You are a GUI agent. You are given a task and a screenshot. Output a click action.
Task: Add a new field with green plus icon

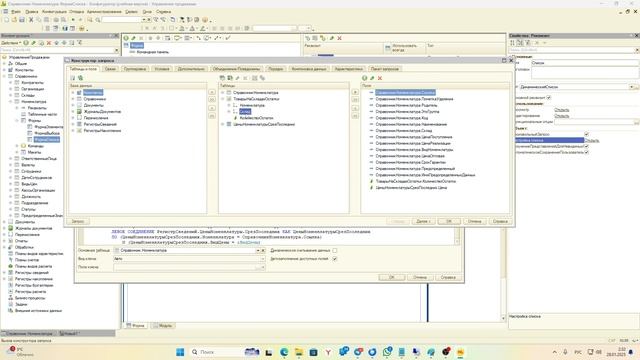[x=364, y=78]
